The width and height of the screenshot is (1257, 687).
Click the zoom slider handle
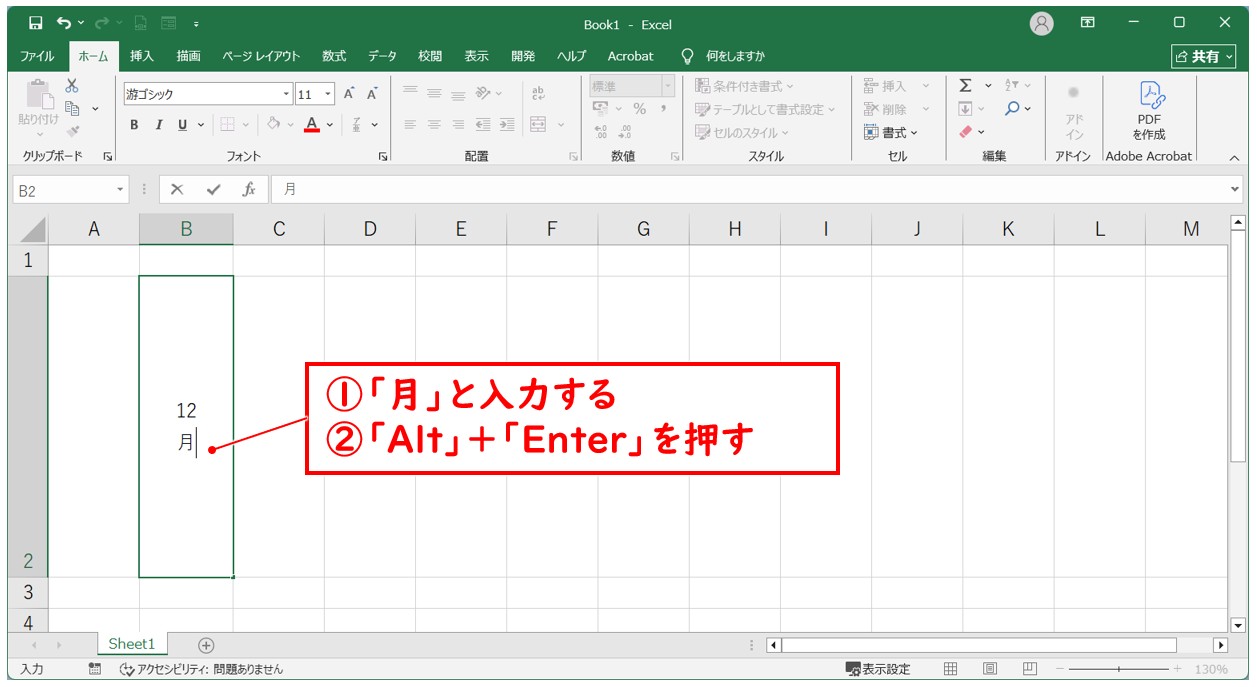click(1119, 669)
